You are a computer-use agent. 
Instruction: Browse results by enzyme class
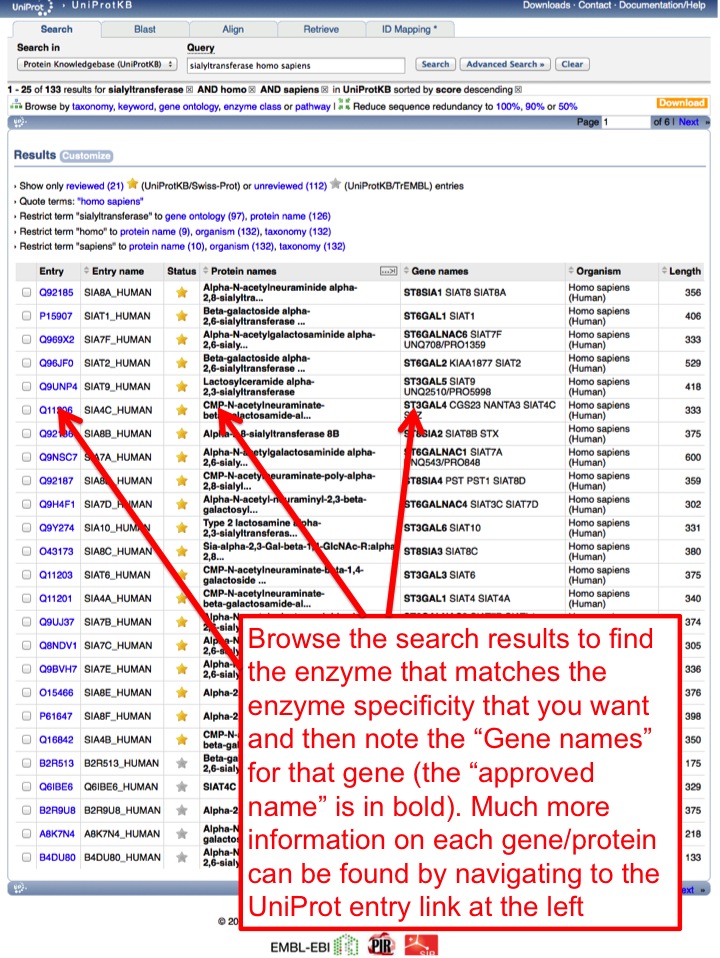pyautogui.click(x=252, y=106)
